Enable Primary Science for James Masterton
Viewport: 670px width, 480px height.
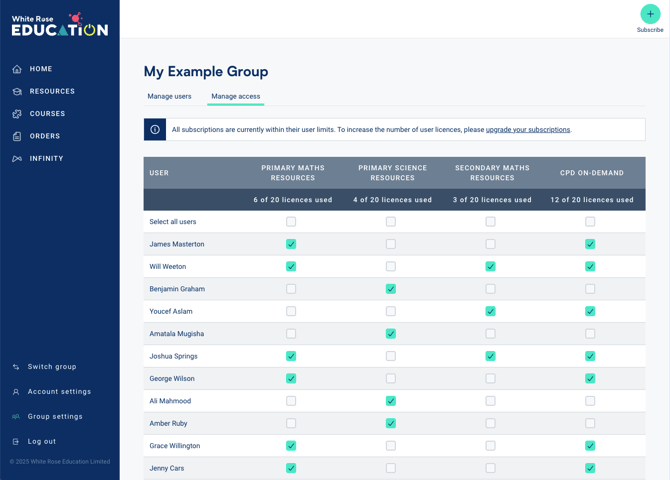point(391,244)
